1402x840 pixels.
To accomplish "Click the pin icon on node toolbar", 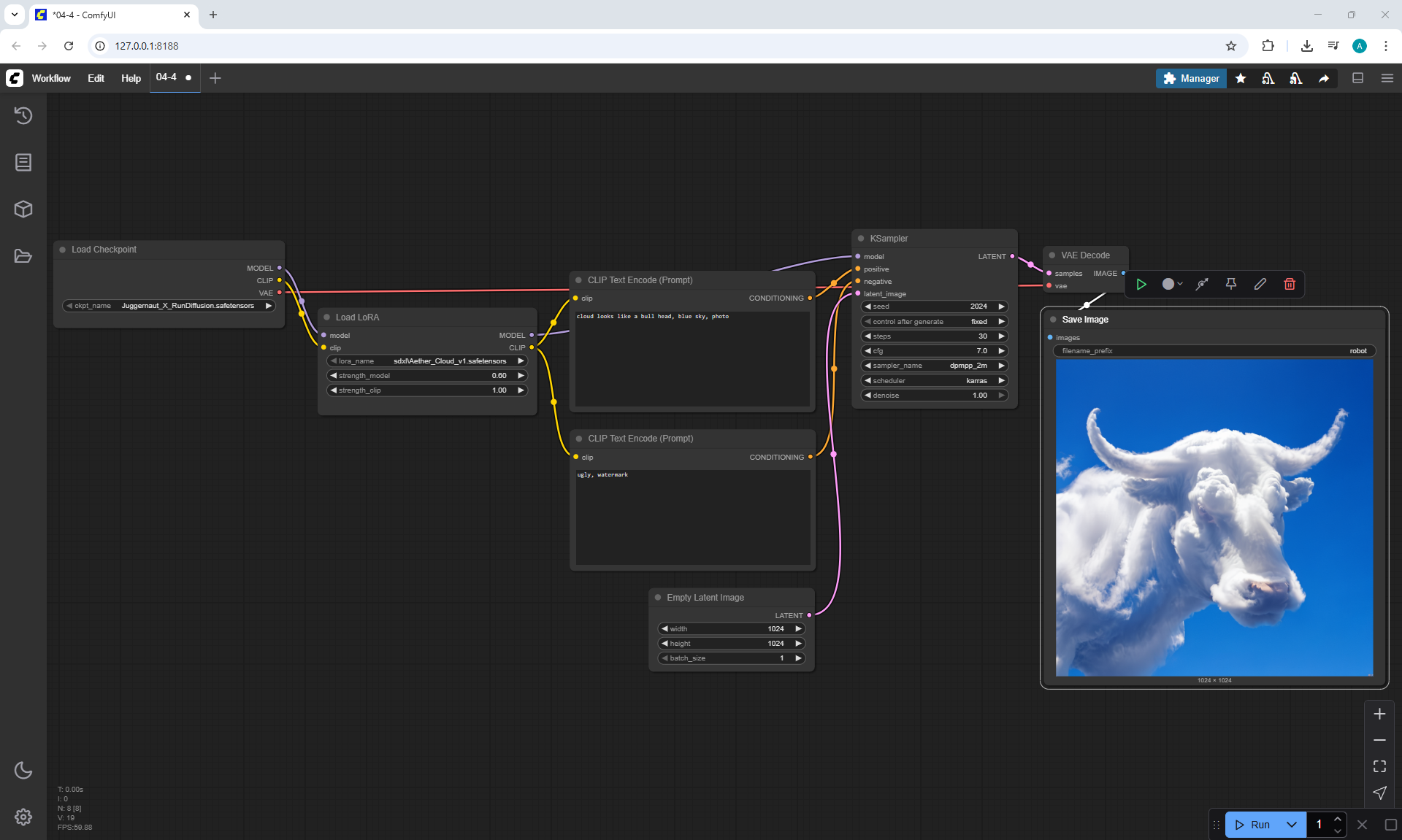I will tap(1231, 284).
